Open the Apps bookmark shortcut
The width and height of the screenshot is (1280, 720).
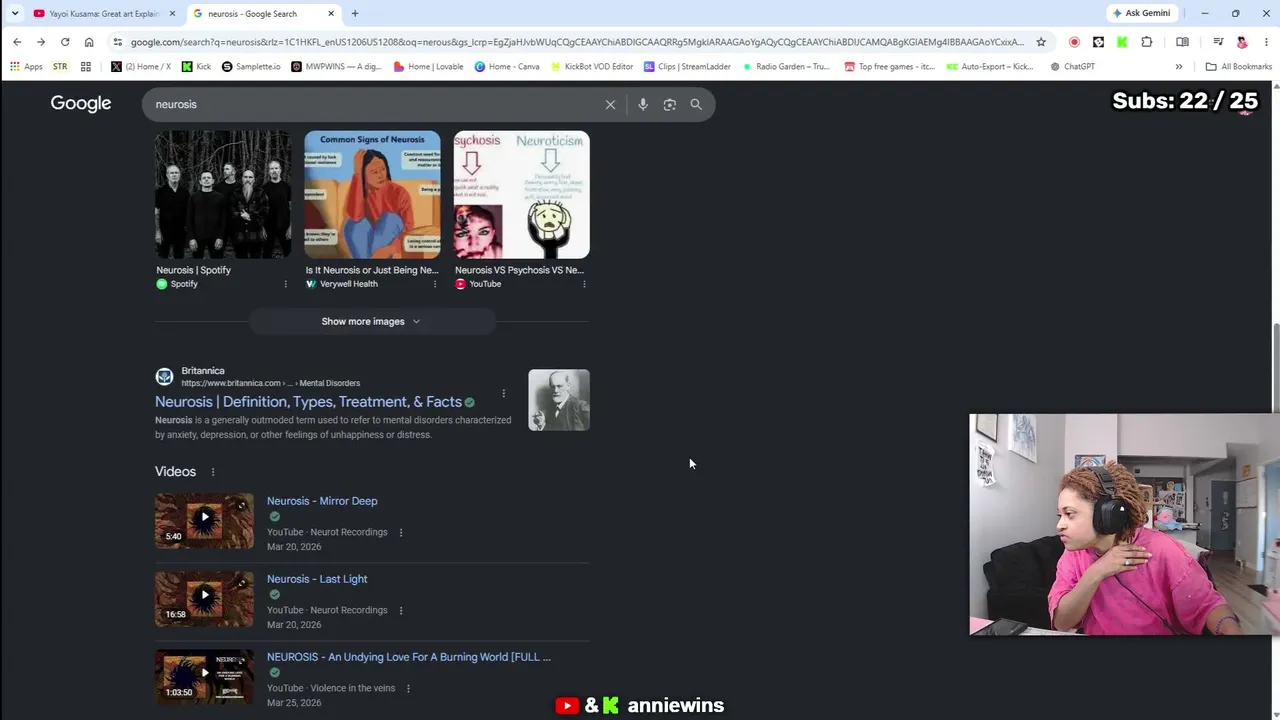(26, 67)
